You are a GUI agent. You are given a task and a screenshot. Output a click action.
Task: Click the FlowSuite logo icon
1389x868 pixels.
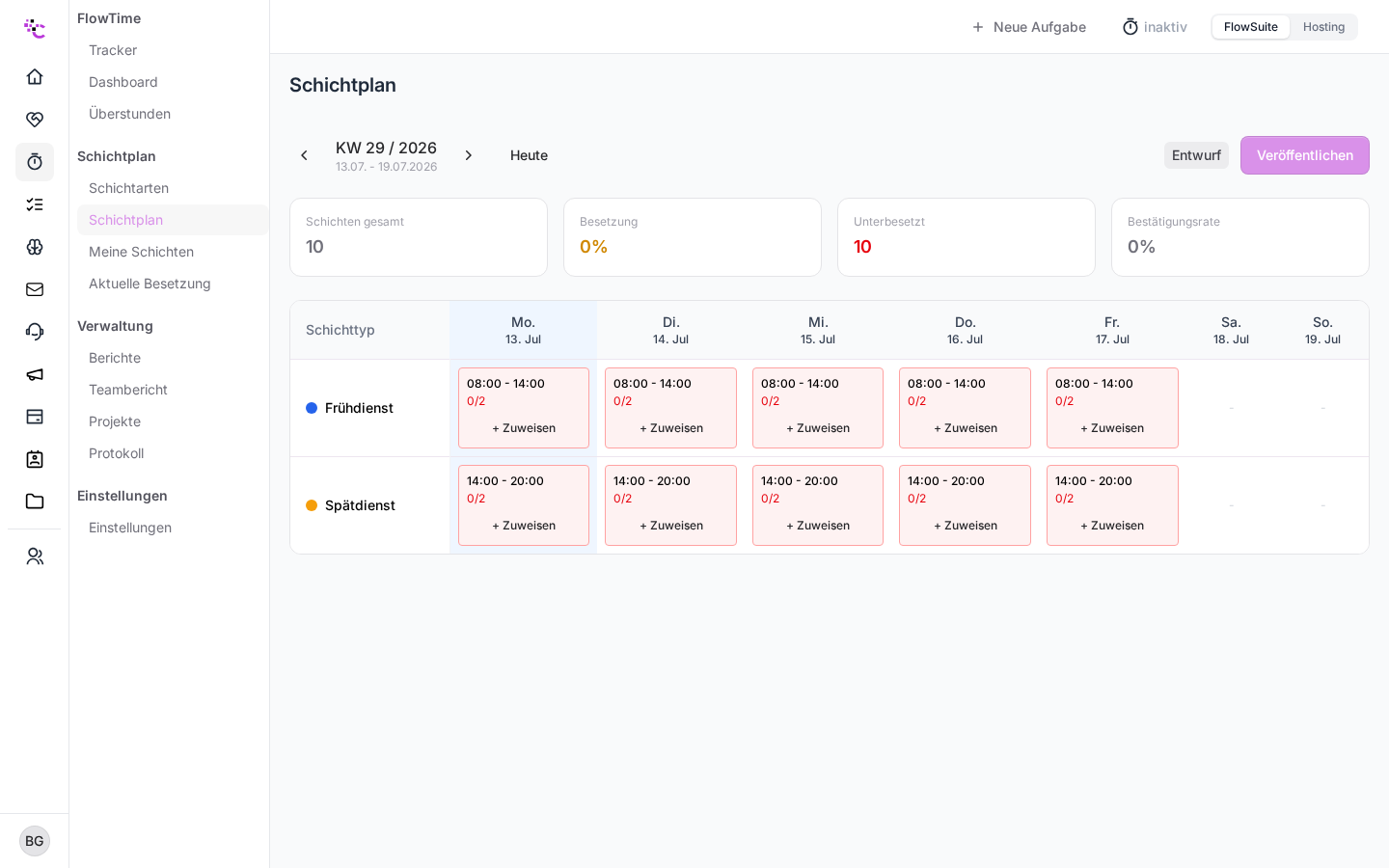point(35,28)
